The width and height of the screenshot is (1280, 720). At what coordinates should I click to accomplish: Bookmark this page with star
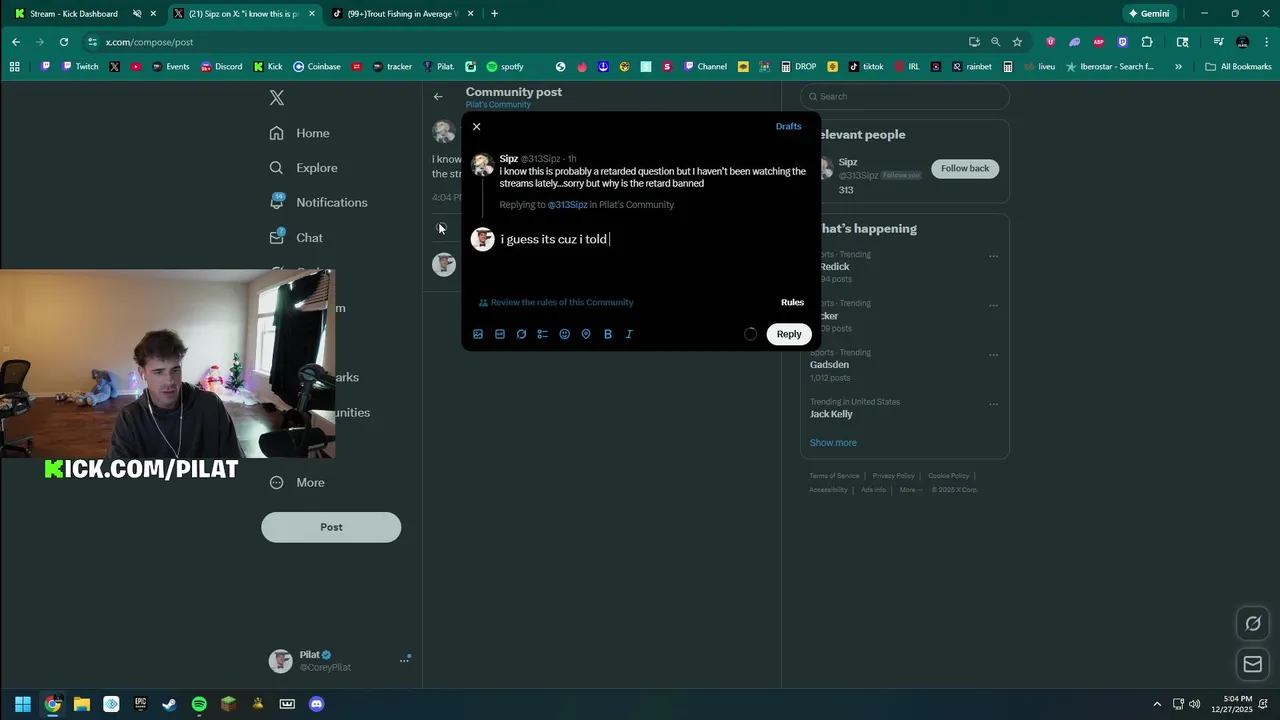point(1017,42)
